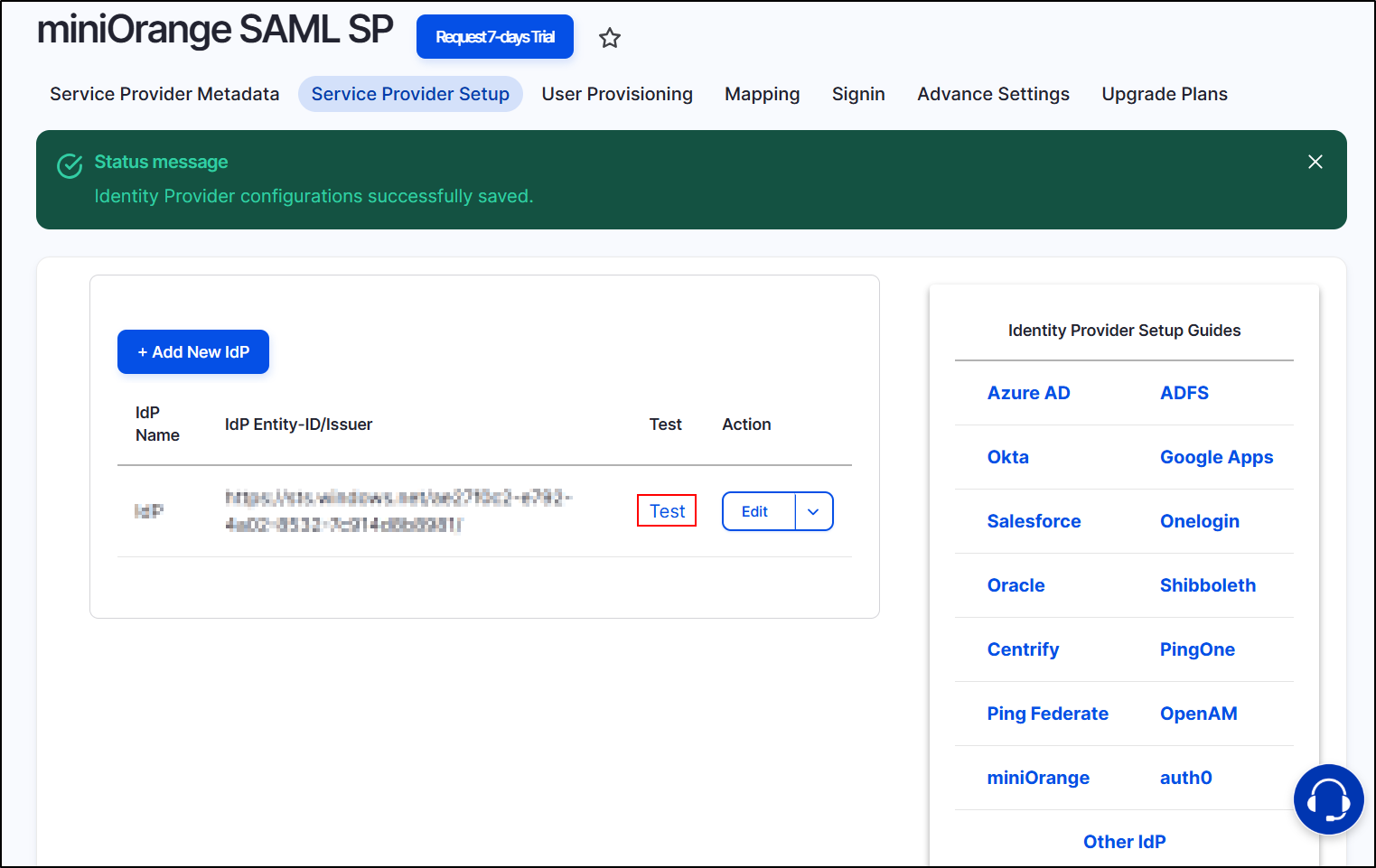
Task: Open the Azure AD setup guide
Action: point(1028,393)
